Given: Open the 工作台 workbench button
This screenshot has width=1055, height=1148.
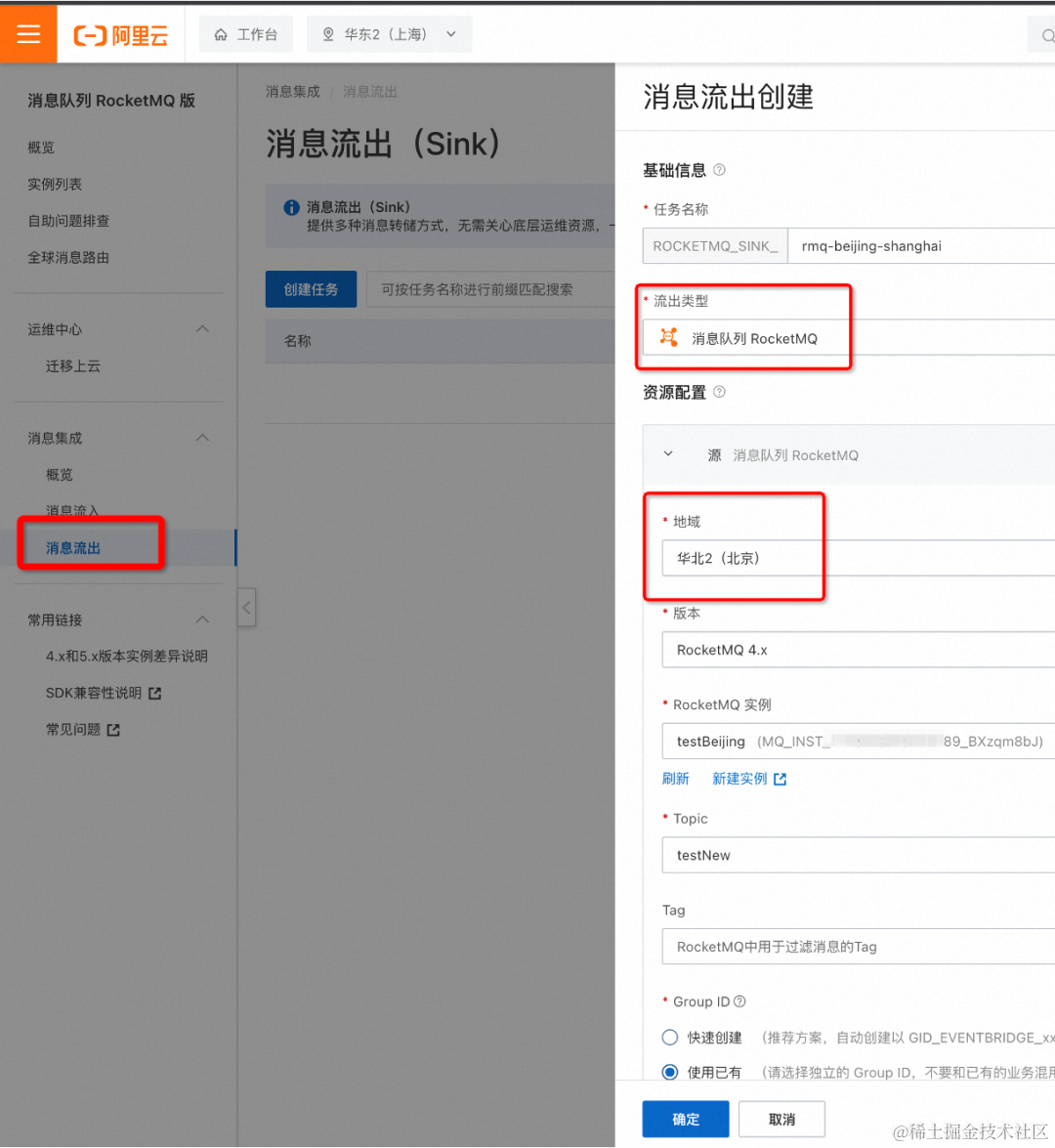Looking at the screenshot, I should click(x=246, y=34).
